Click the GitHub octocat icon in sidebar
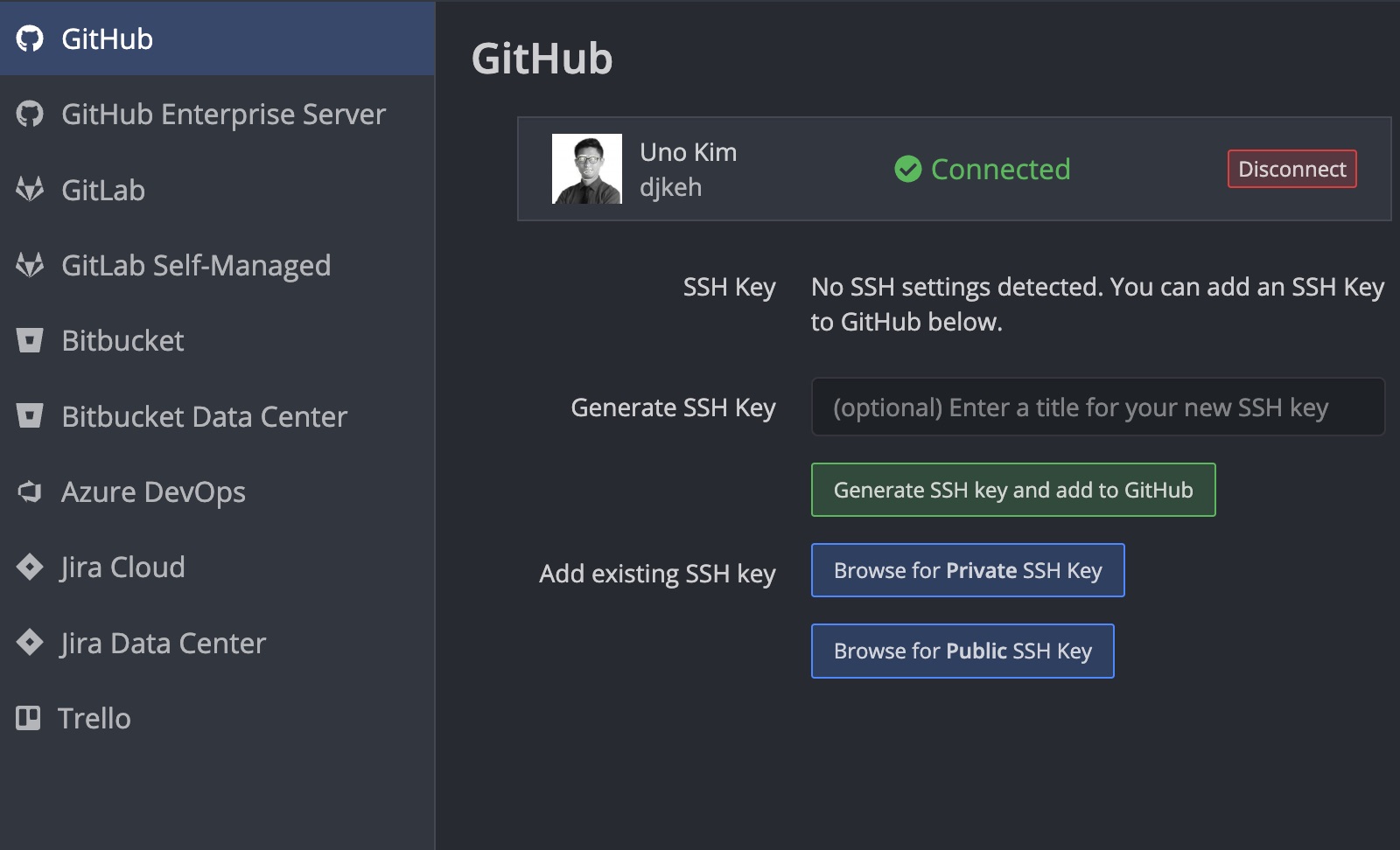1400x850 pixels. (30, 38)
